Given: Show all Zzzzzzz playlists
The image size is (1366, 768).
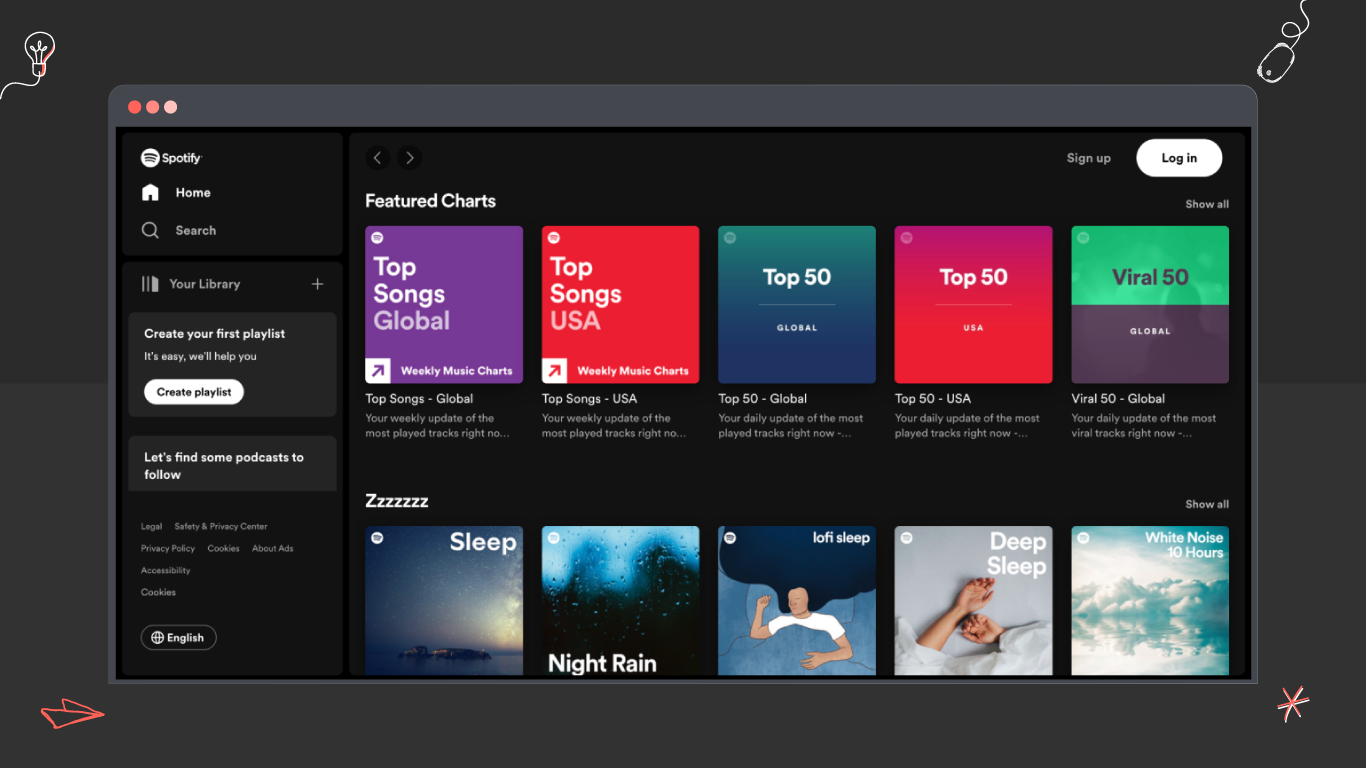Looking at the screenshot, I should click(x=1207, y=504).
